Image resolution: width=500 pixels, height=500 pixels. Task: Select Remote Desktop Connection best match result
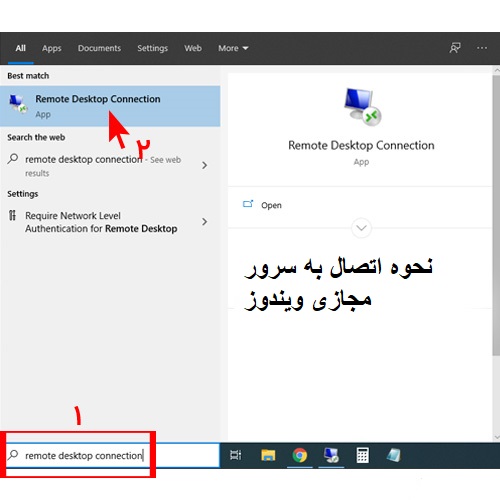click(x=110, y=106)
